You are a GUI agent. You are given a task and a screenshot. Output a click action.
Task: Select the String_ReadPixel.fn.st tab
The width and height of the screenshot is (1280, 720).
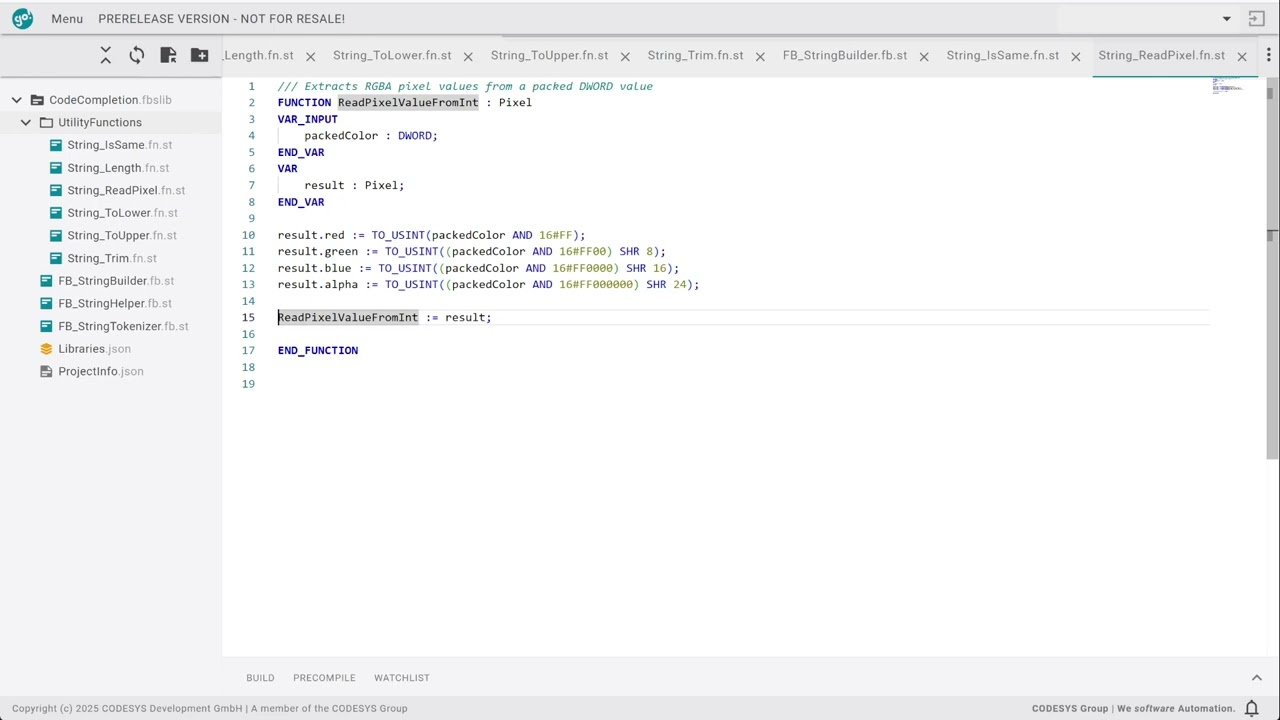[x=1161, y=56]
